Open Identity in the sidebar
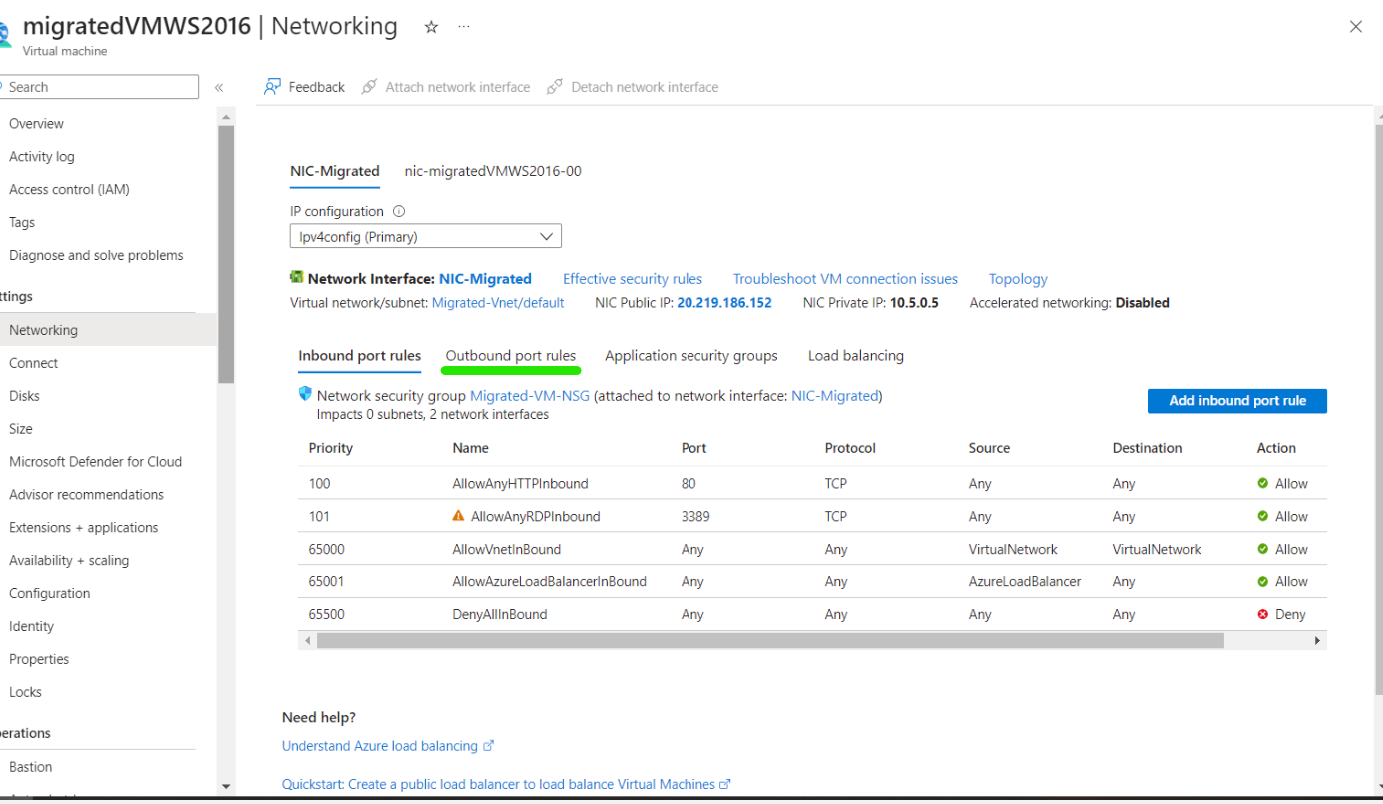Screen dimensions: 1383x804 tap(31, 627)
